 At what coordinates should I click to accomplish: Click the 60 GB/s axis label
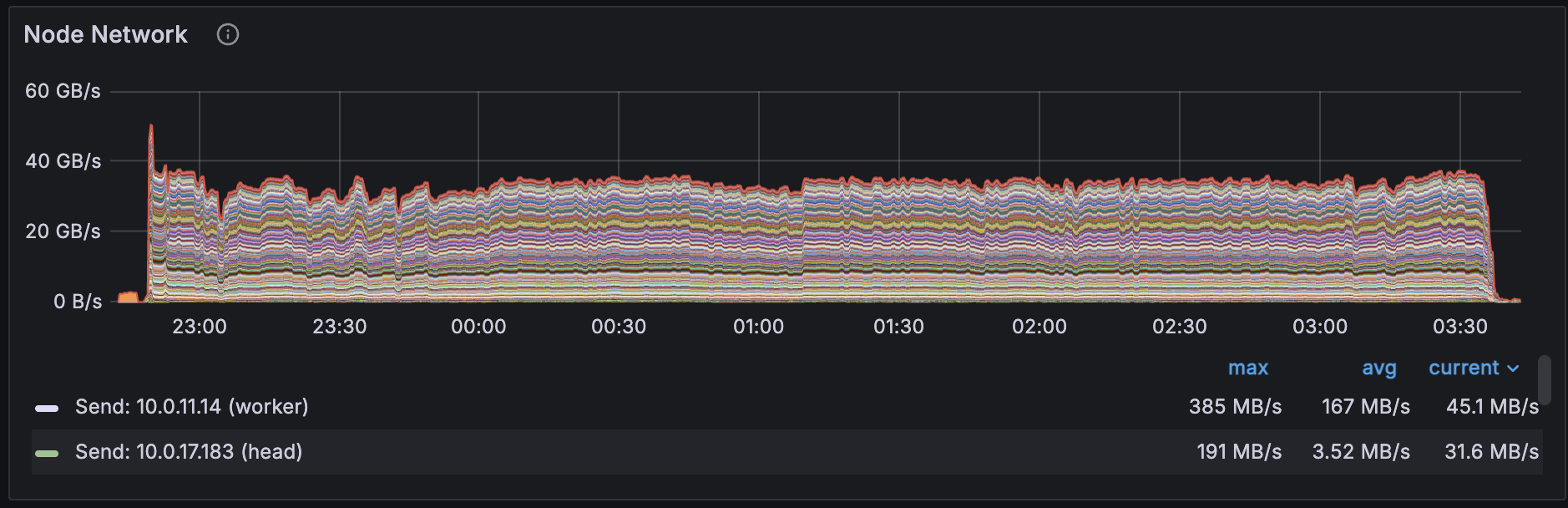pyautogui.click(x=63, y=91)
